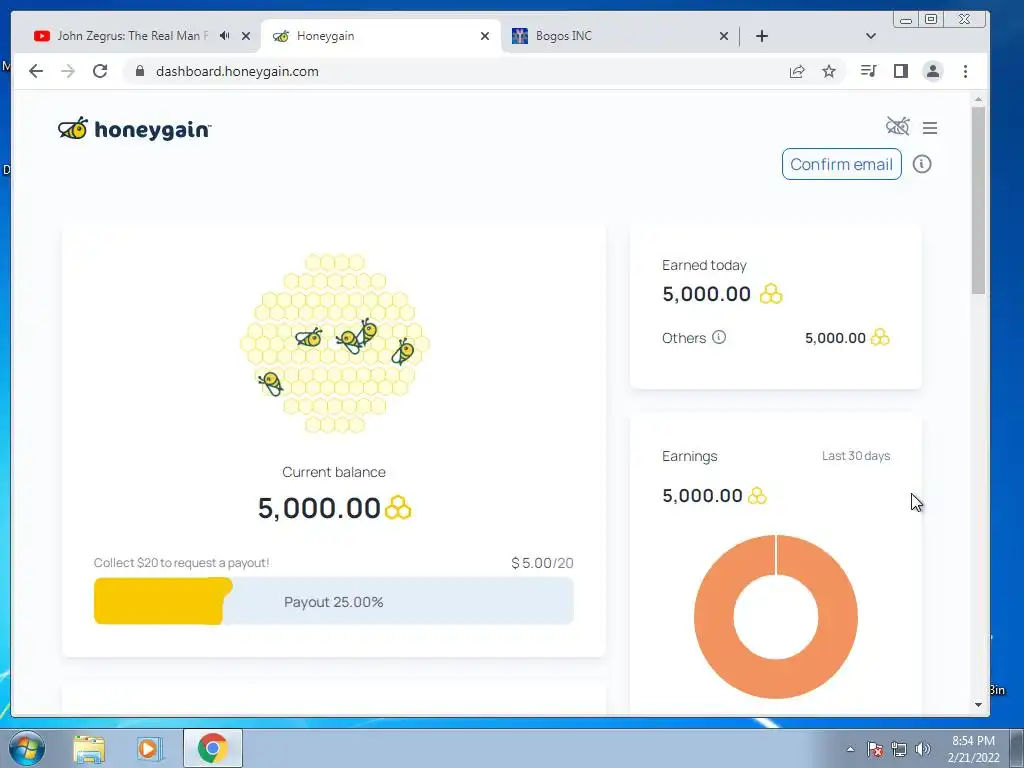Click 'Collect $20 to request a payout!' text

click(182, 563)
